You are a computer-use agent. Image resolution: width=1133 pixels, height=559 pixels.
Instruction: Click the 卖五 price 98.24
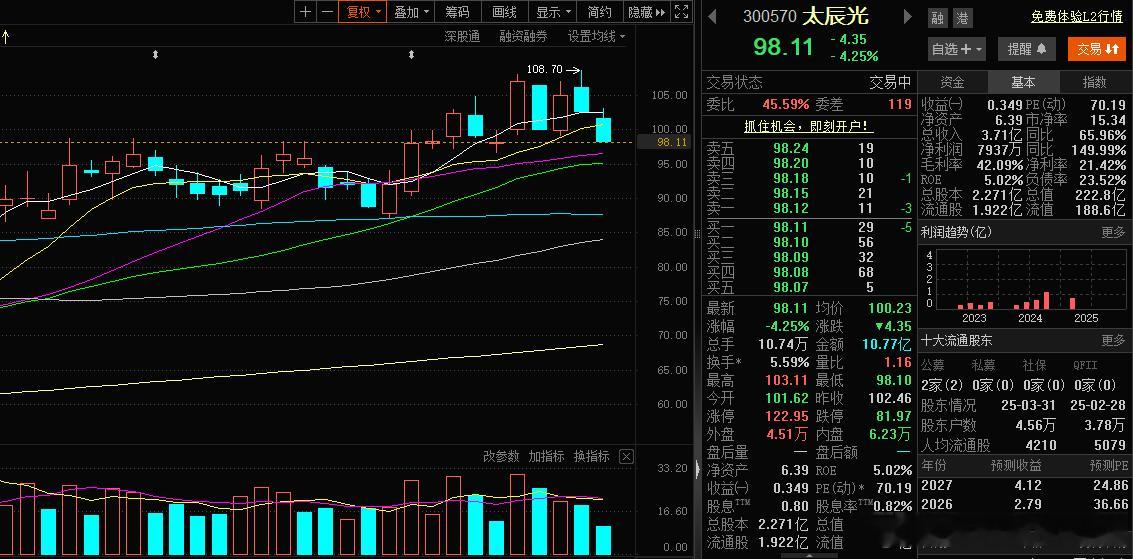(790, 148)
